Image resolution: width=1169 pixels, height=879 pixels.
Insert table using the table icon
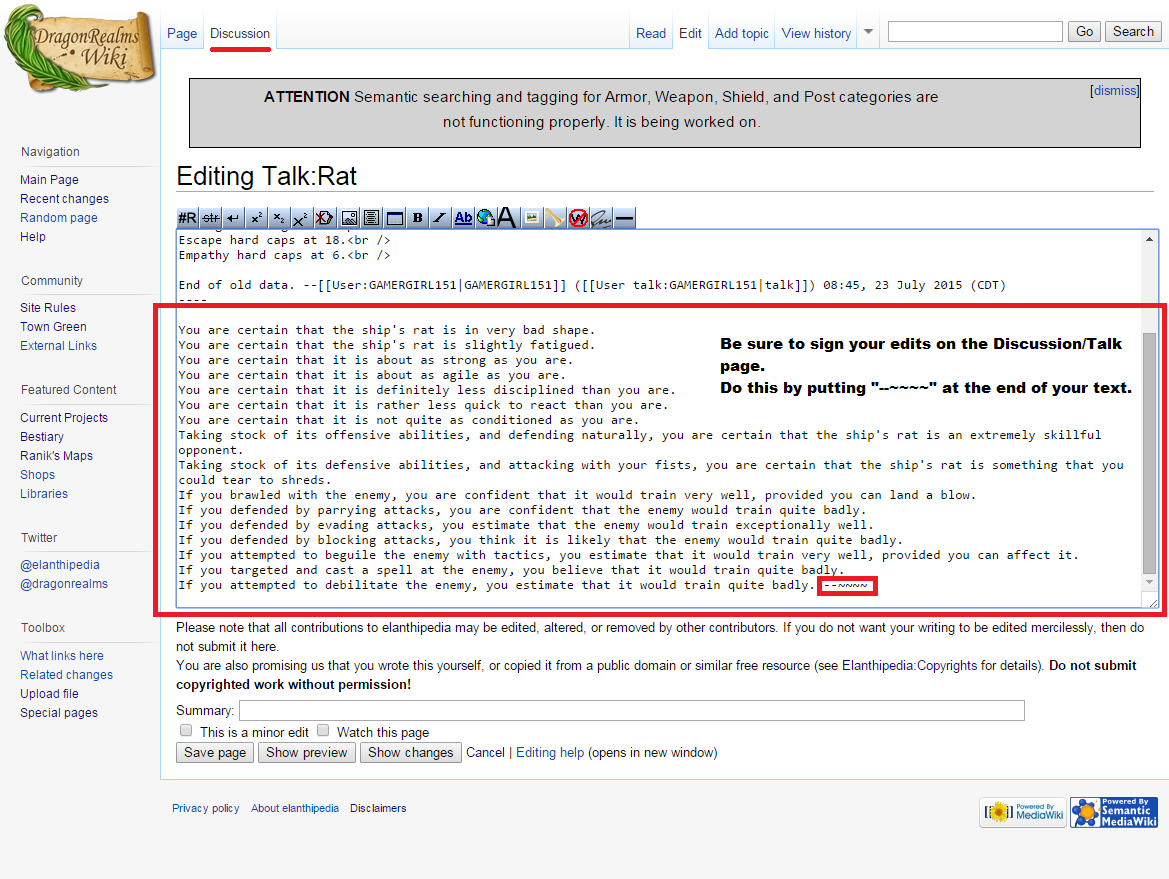(394, 218)
